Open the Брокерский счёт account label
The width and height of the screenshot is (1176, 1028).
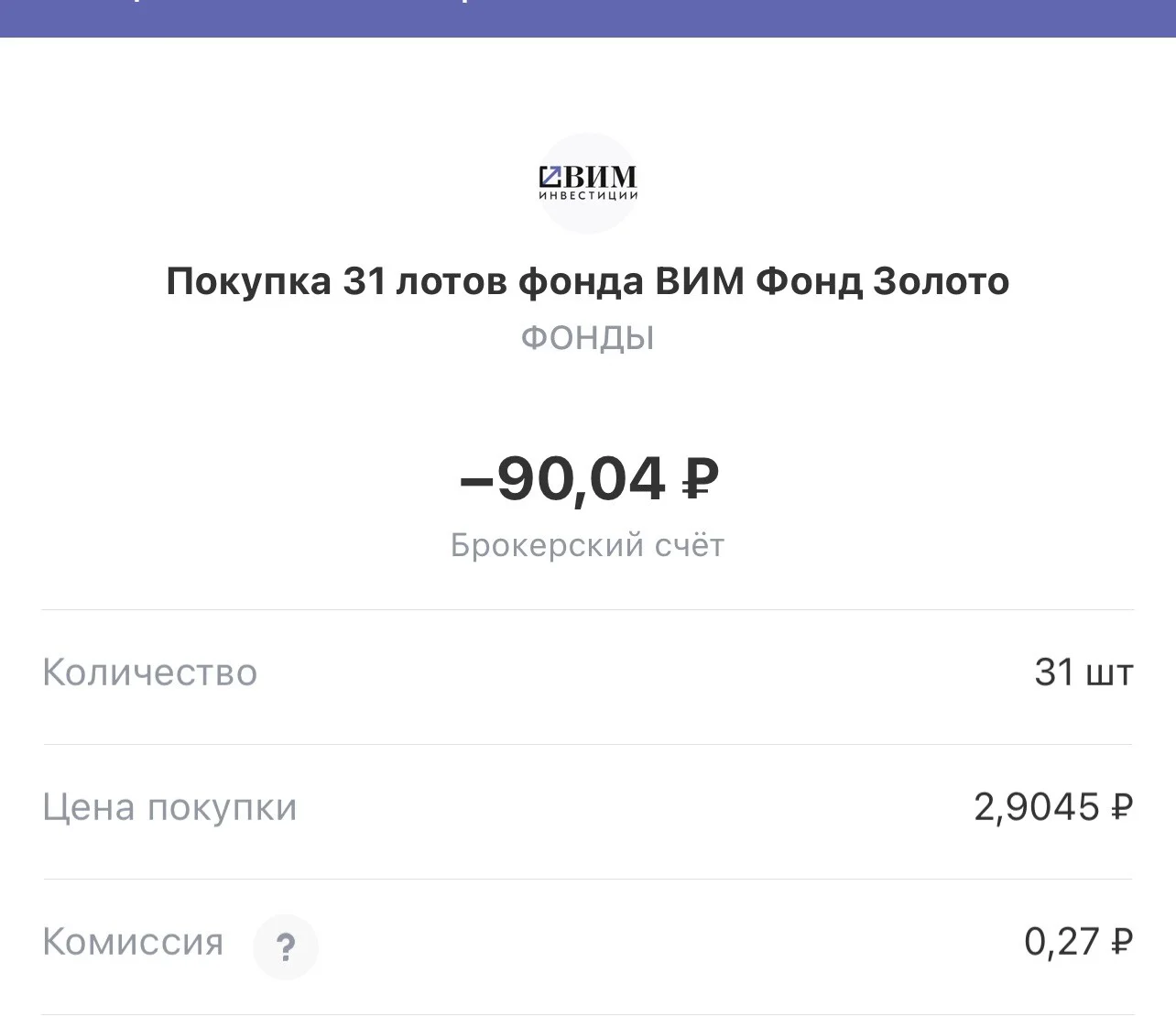click(x=587, y=545)
